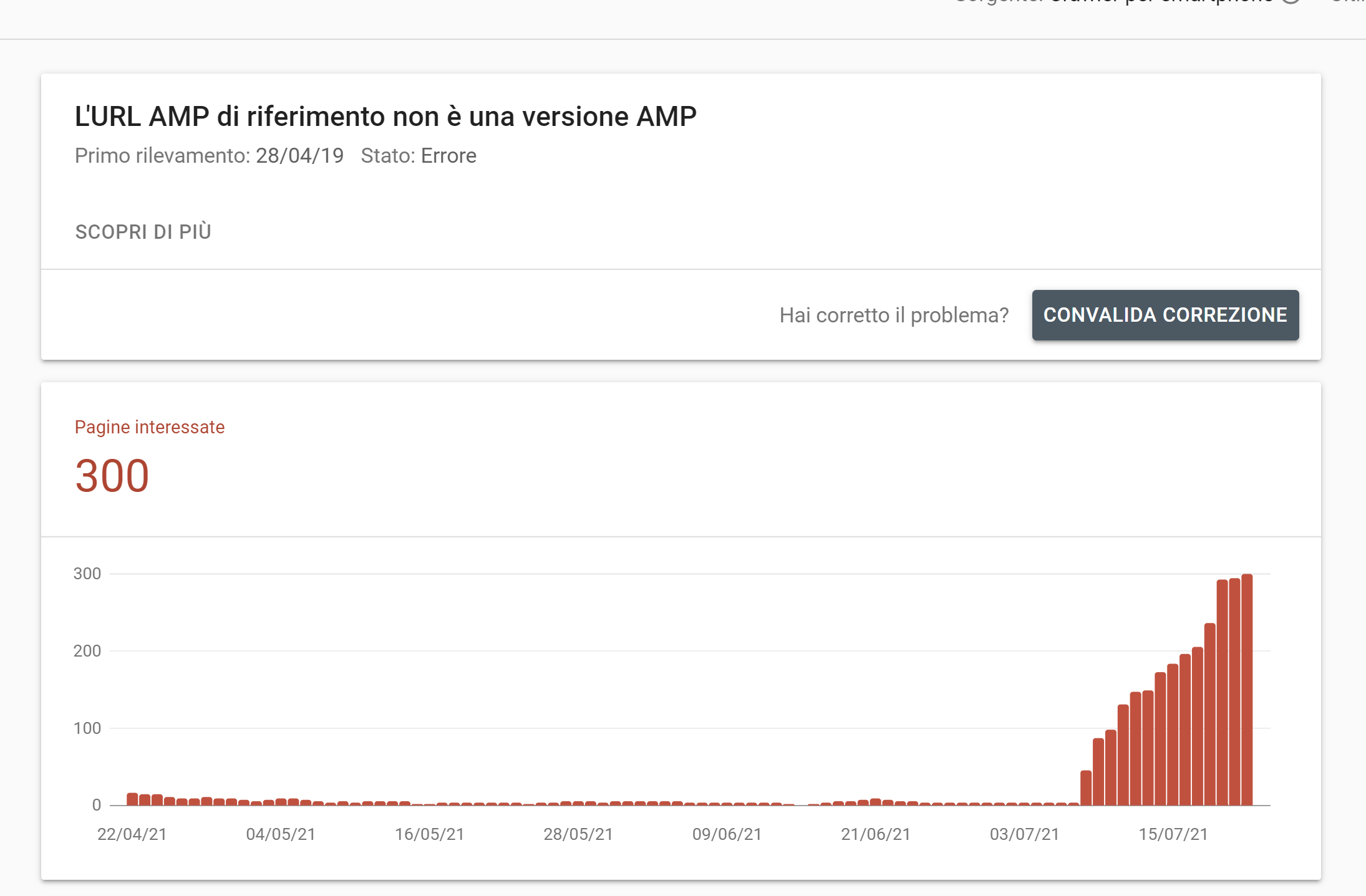Click the CONVALIDA CORREZIONE button
This screenshot has height=896, width=1366.
click(1165, 315)
